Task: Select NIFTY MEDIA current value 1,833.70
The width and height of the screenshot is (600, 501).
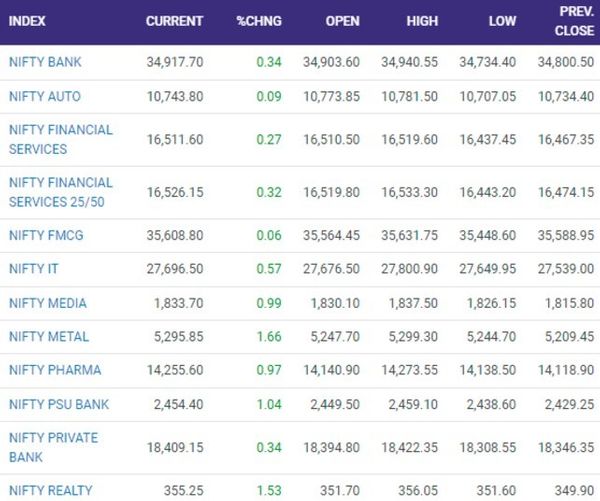Action: click(x=179, y=303)
